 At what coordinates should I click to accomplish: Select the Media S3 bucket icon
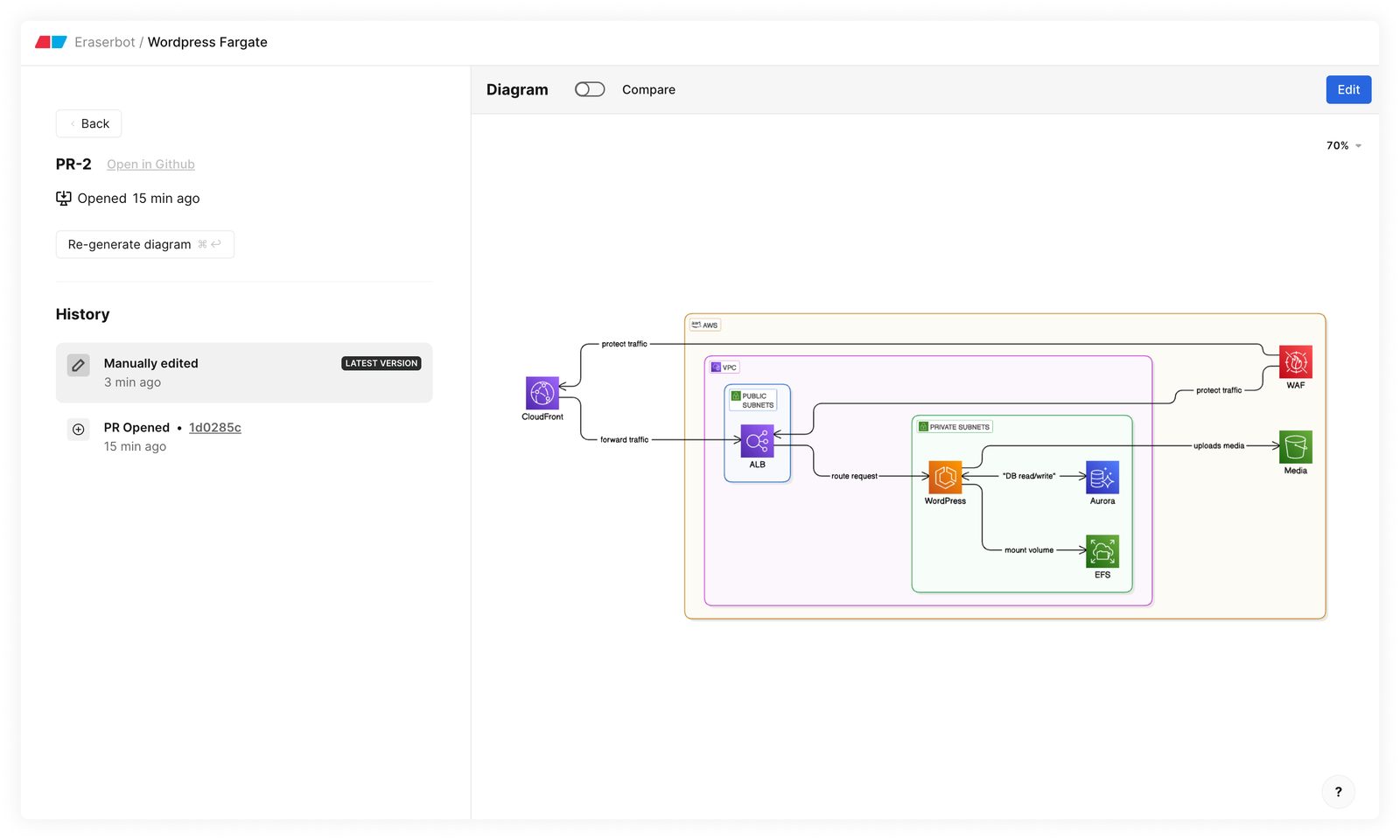[1296, 447]
